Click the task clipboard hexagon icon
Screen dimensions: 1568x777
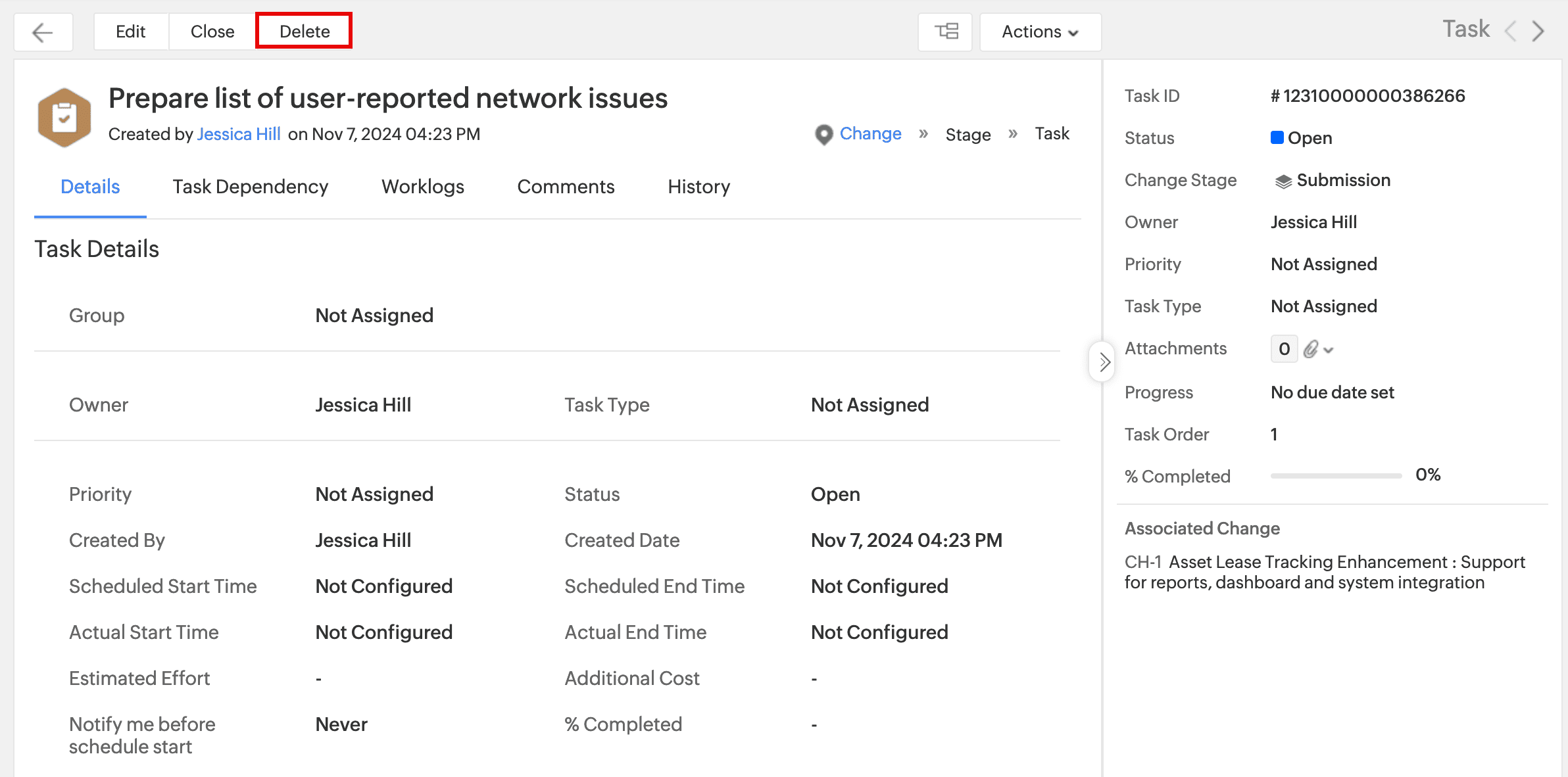(x=64, y=118)
